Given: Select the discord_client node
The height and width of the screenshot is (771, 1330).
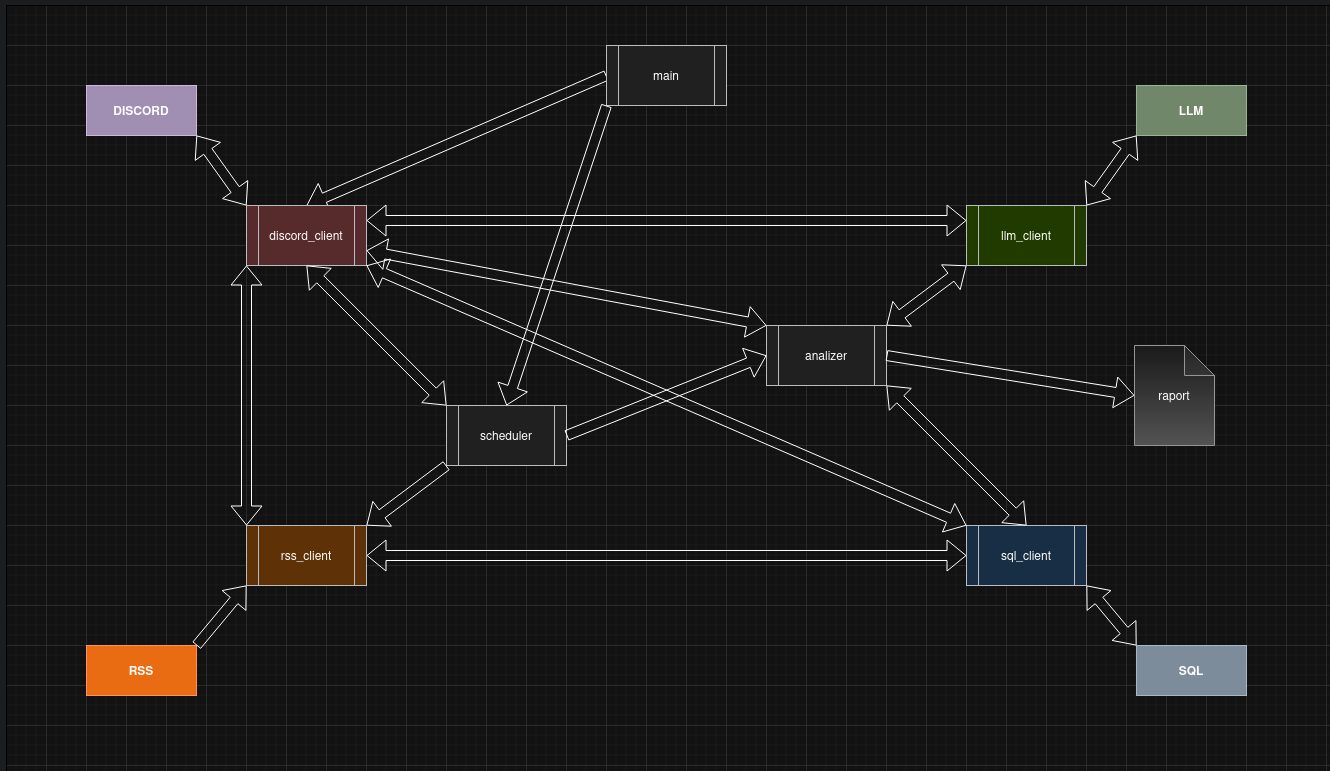Looking at the screenshot, I should pyautogui.click(x=306, y=236).
